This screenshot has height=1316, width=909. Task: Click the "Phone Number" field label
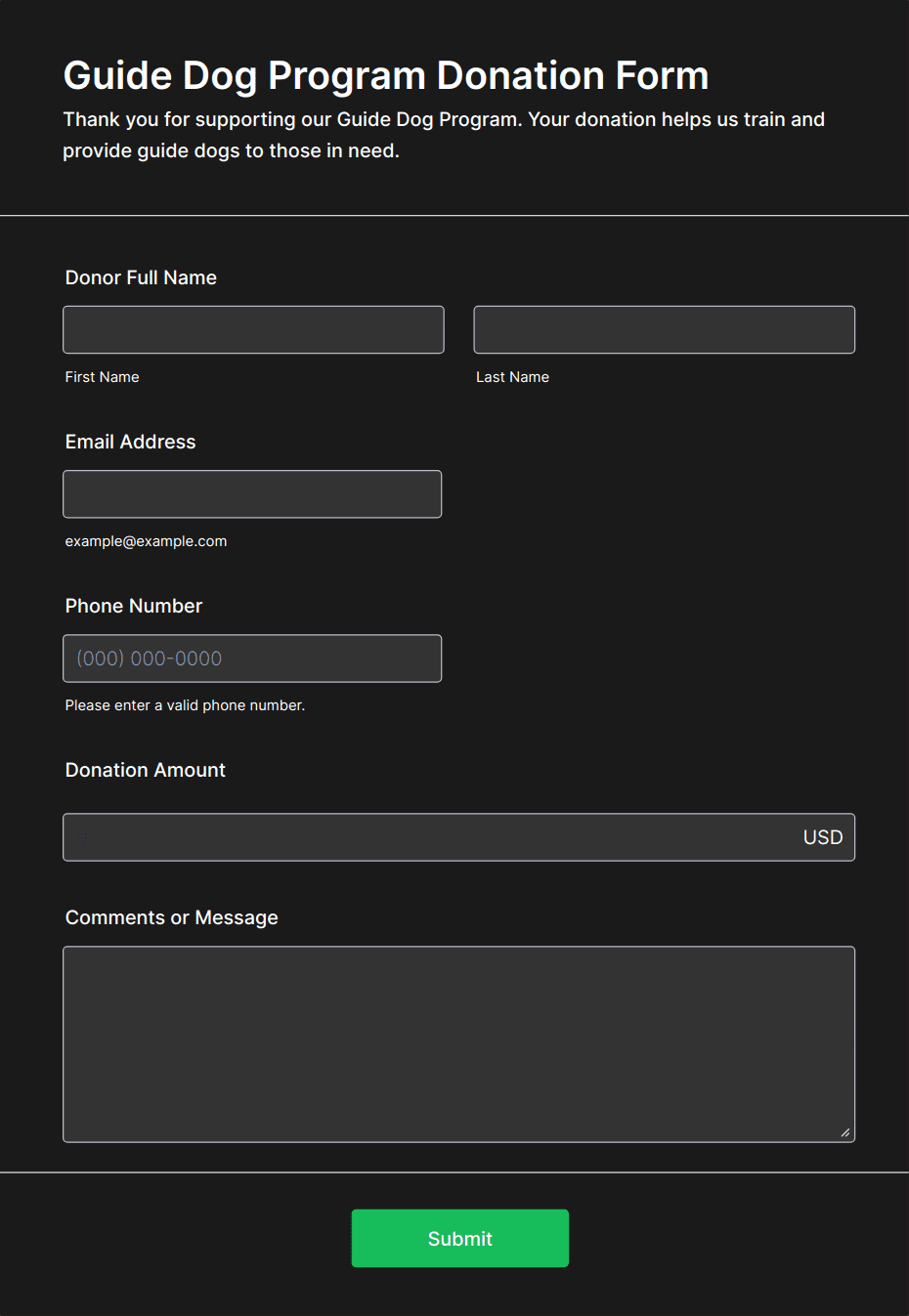134,606
